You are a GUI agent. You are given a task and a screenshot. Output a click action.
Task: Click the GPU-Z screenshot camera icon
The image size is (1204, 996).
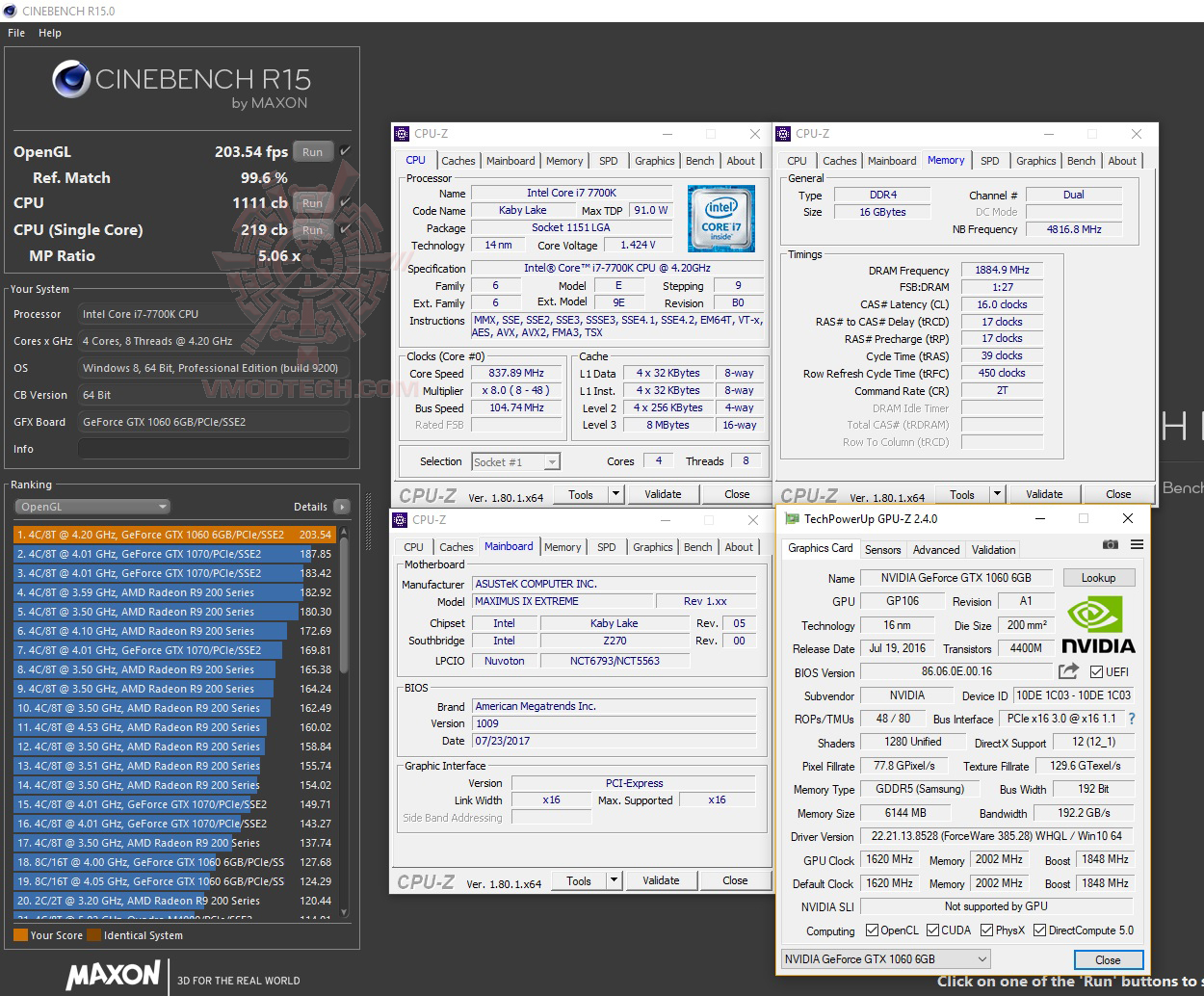pos(1111,544)
